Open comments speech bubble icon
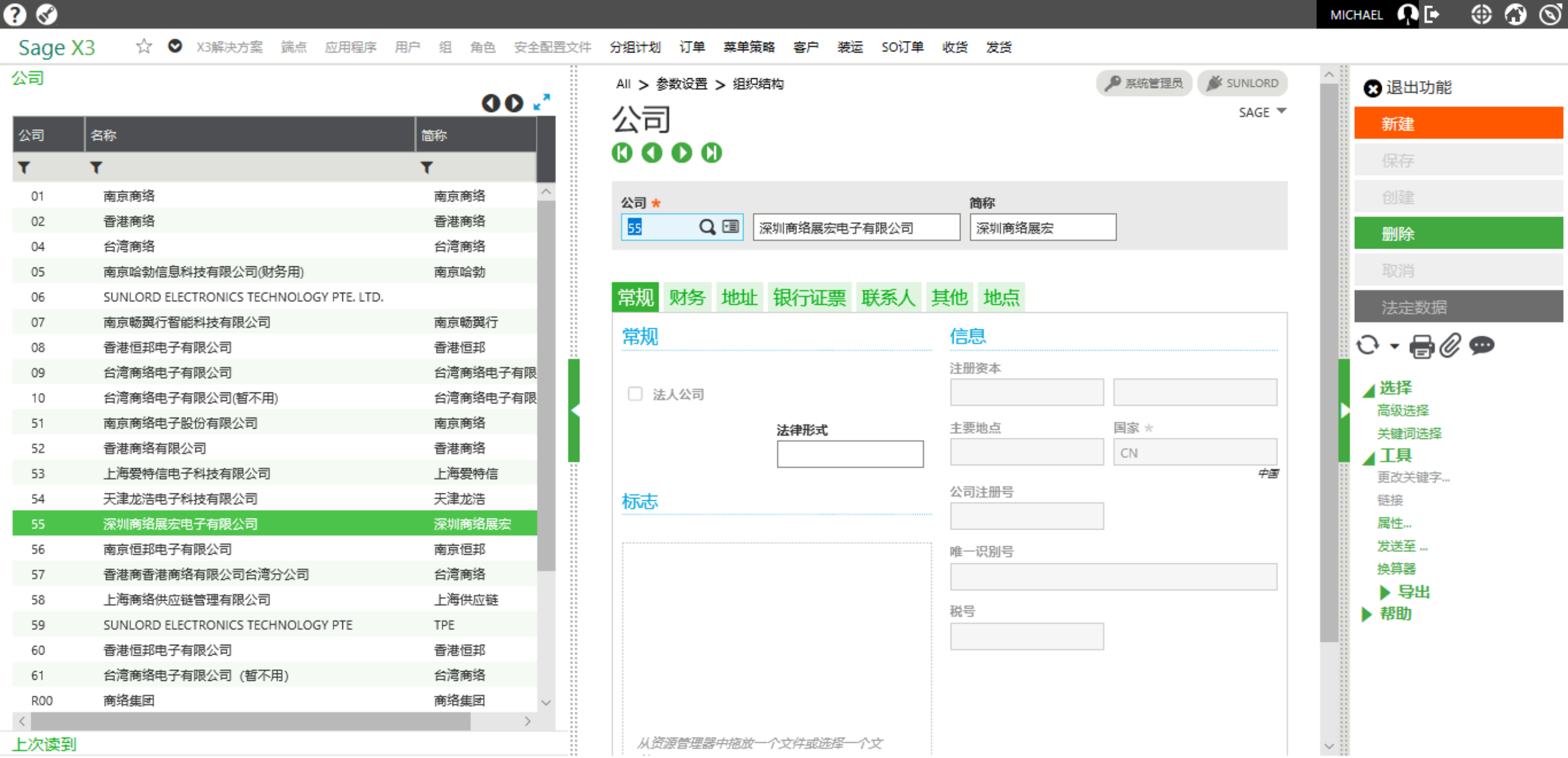1568x758 pixels. [x=1482, y=346]
